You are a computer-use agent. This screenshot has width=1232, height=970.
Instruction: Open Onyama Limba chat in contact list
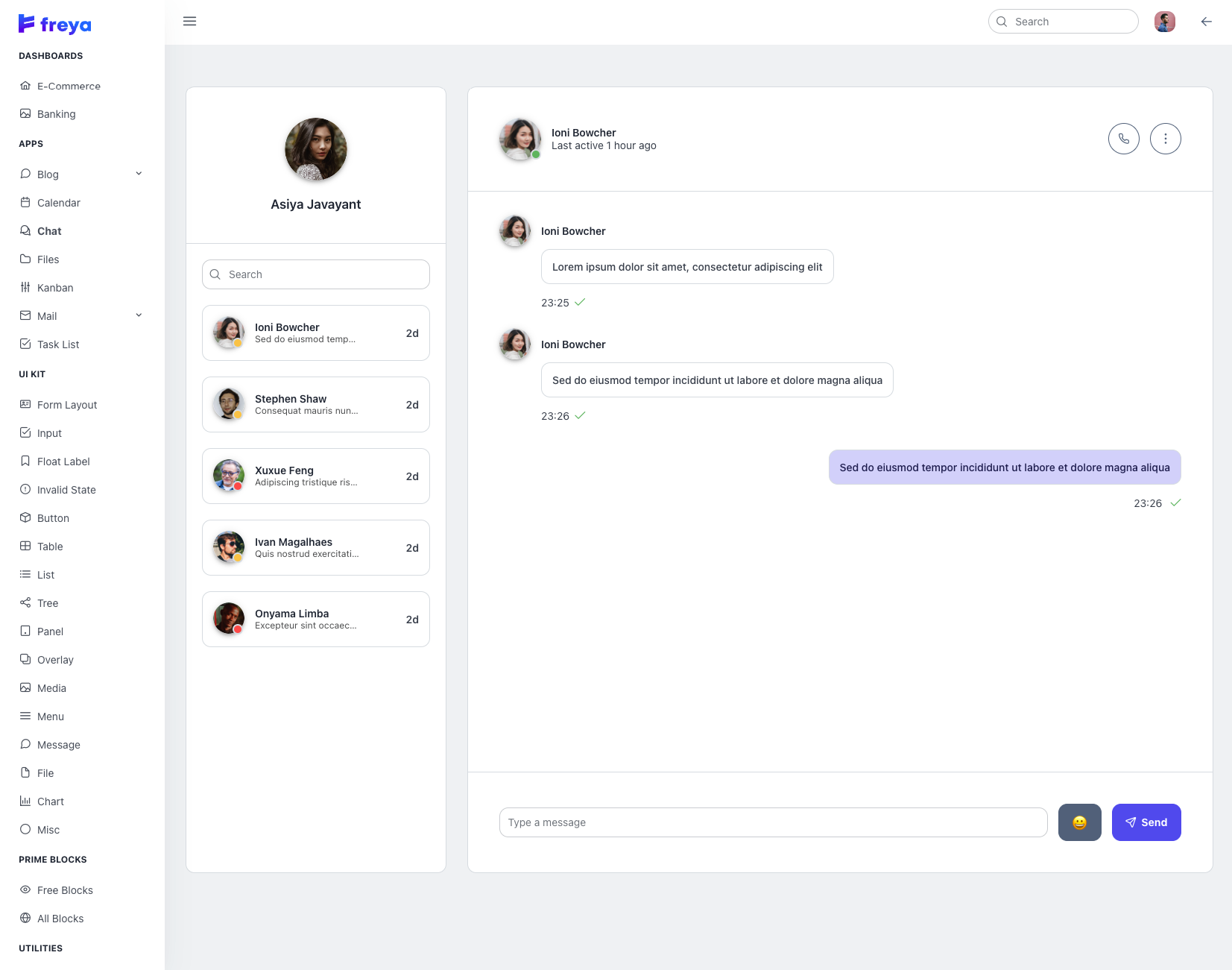(315, 620)
